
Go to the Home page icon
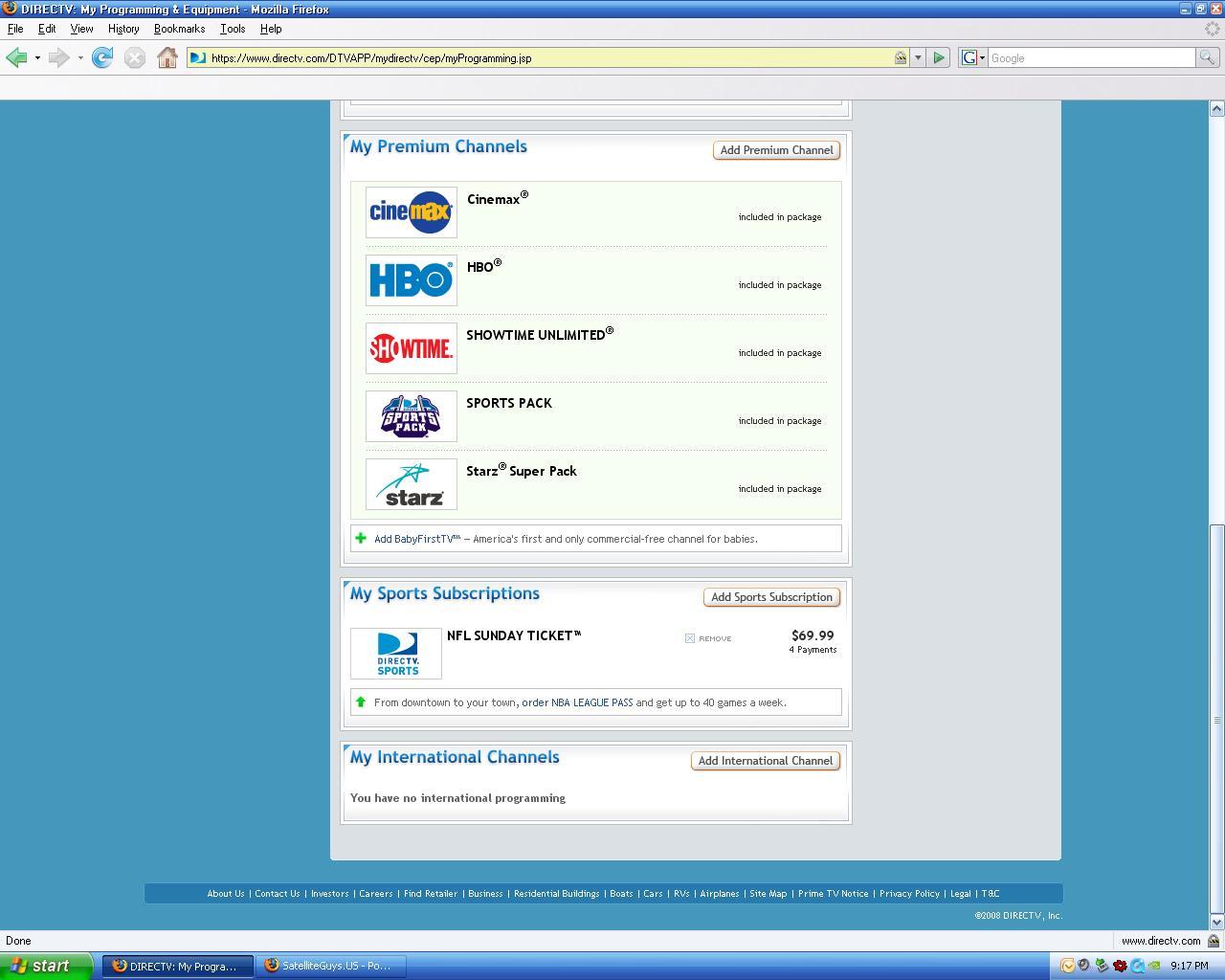[x=167, y=58]
